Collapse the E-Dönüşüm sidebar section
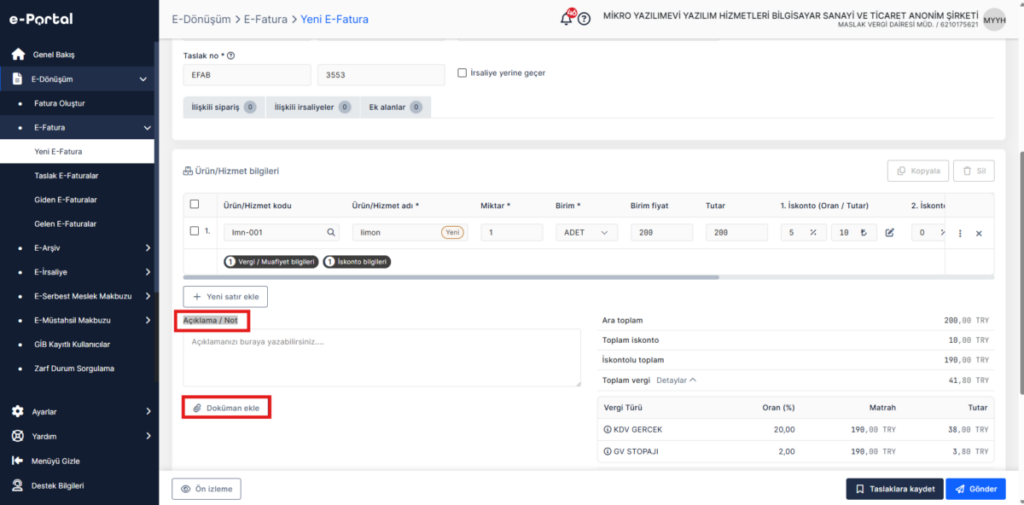The height and width of the screenshot is (505, 1024). 143,79
